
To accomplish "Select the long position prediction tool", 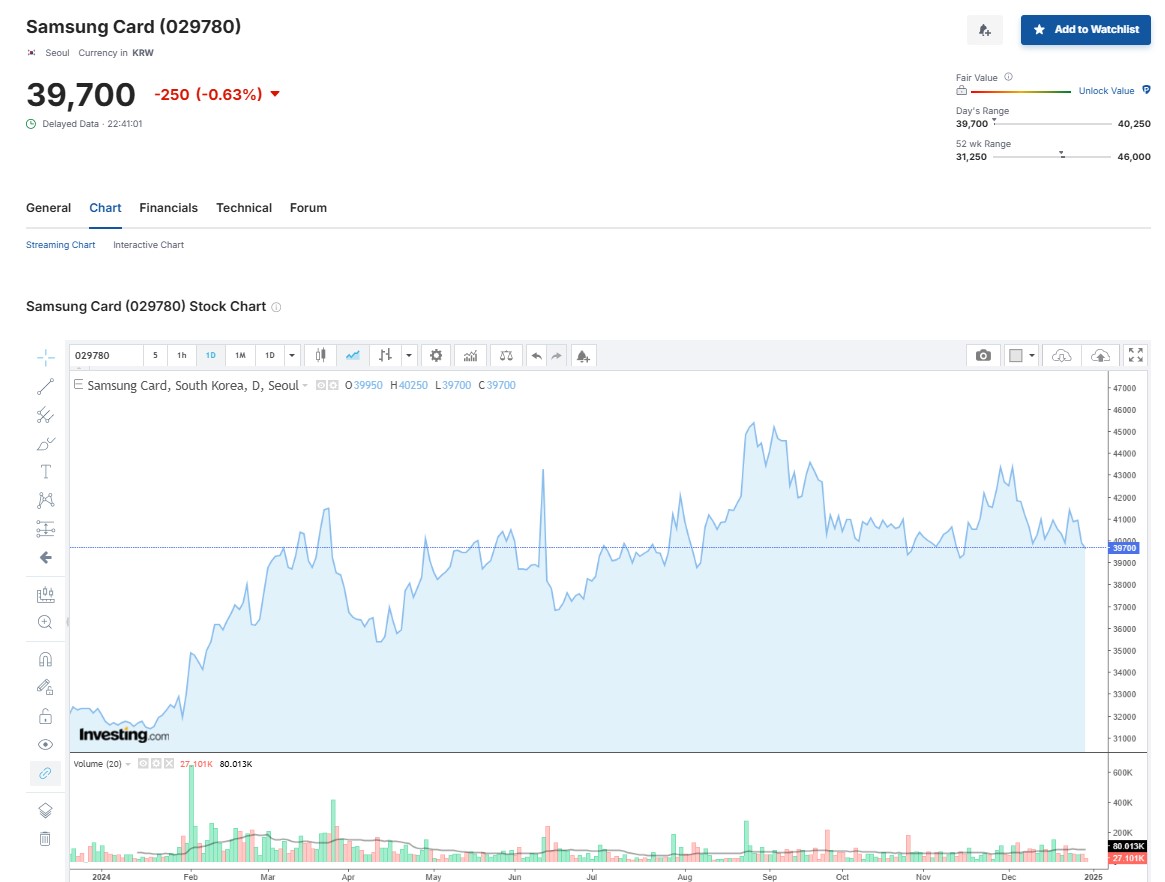I will pos(45,528).
